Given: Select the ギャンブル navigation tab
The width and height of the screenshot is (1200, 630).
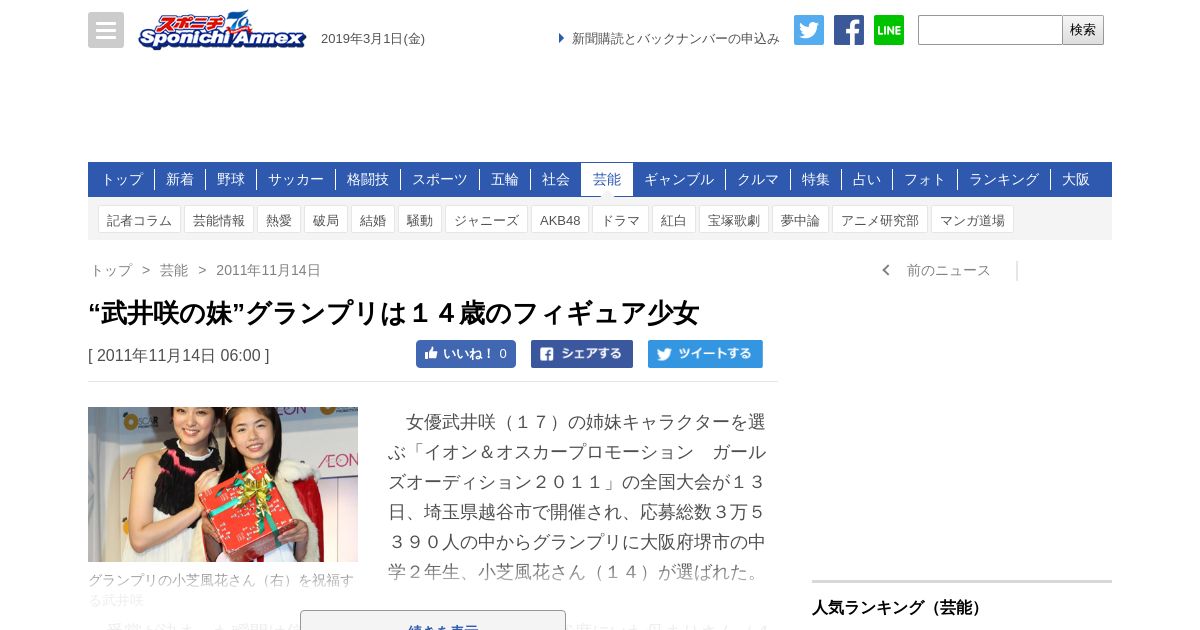Looking at the screenshot, I should tap(679, 179).
